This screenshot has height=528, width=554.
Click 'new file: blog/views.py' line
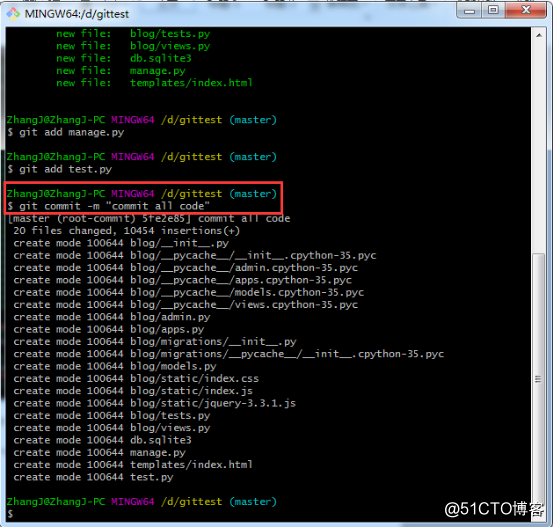pyautogui.click(x=133, y=46)
